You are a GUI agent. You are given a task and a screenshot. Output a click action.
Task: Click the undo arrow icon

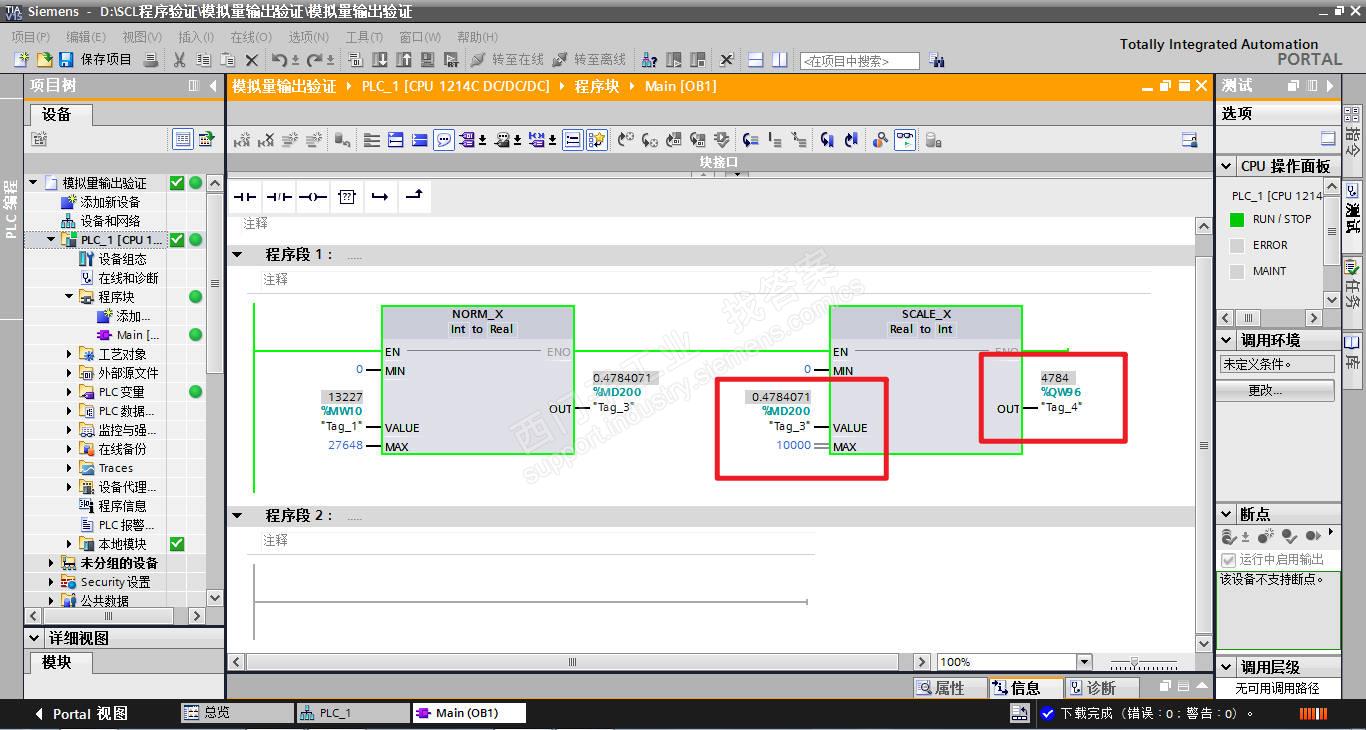tap(281, 60)
